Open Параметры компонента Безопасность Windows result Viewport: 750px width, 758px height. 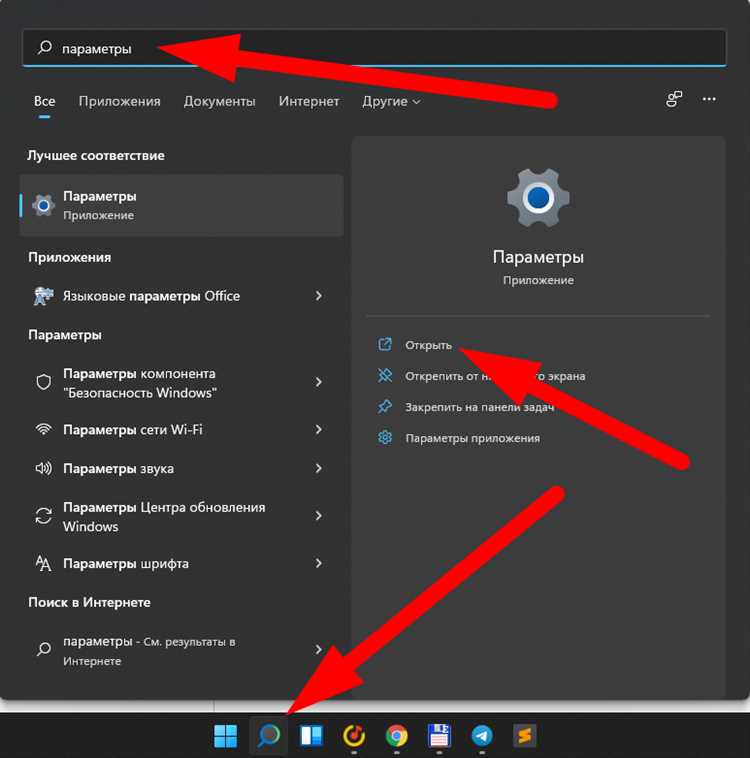(179, 382)
